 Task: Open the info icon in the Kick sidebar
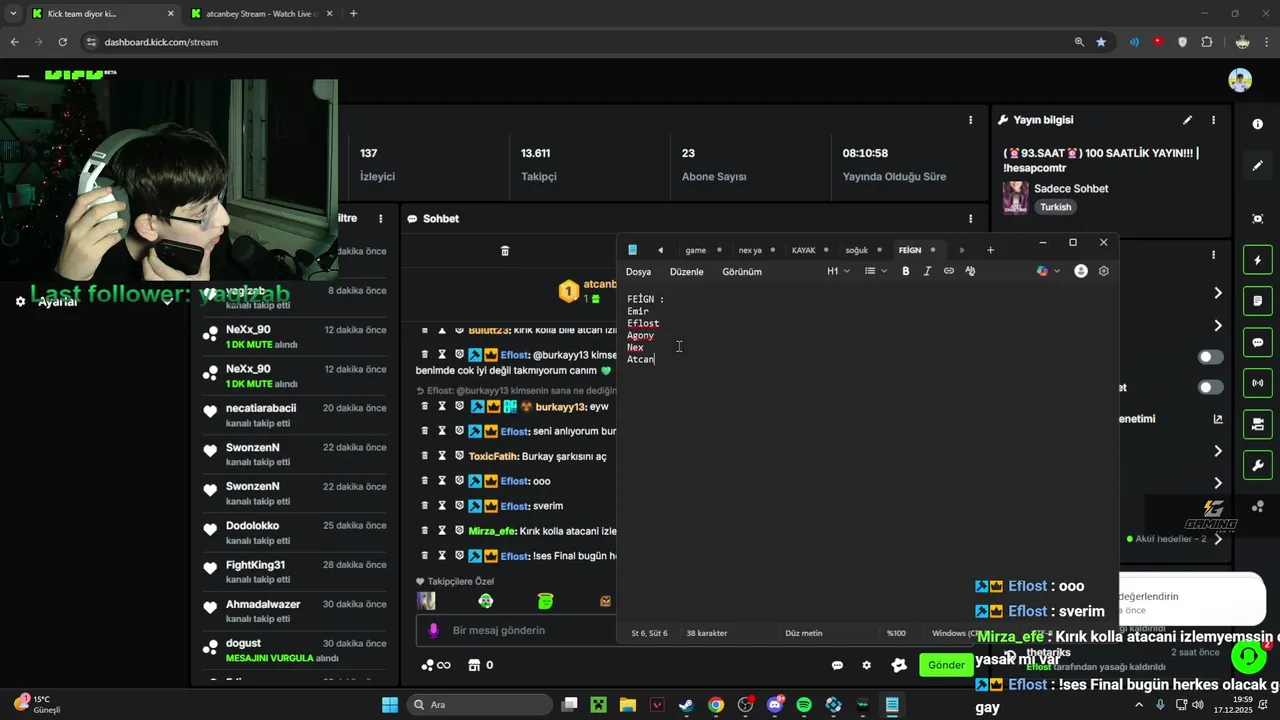pyautogui.click(x=1258, y=124)
